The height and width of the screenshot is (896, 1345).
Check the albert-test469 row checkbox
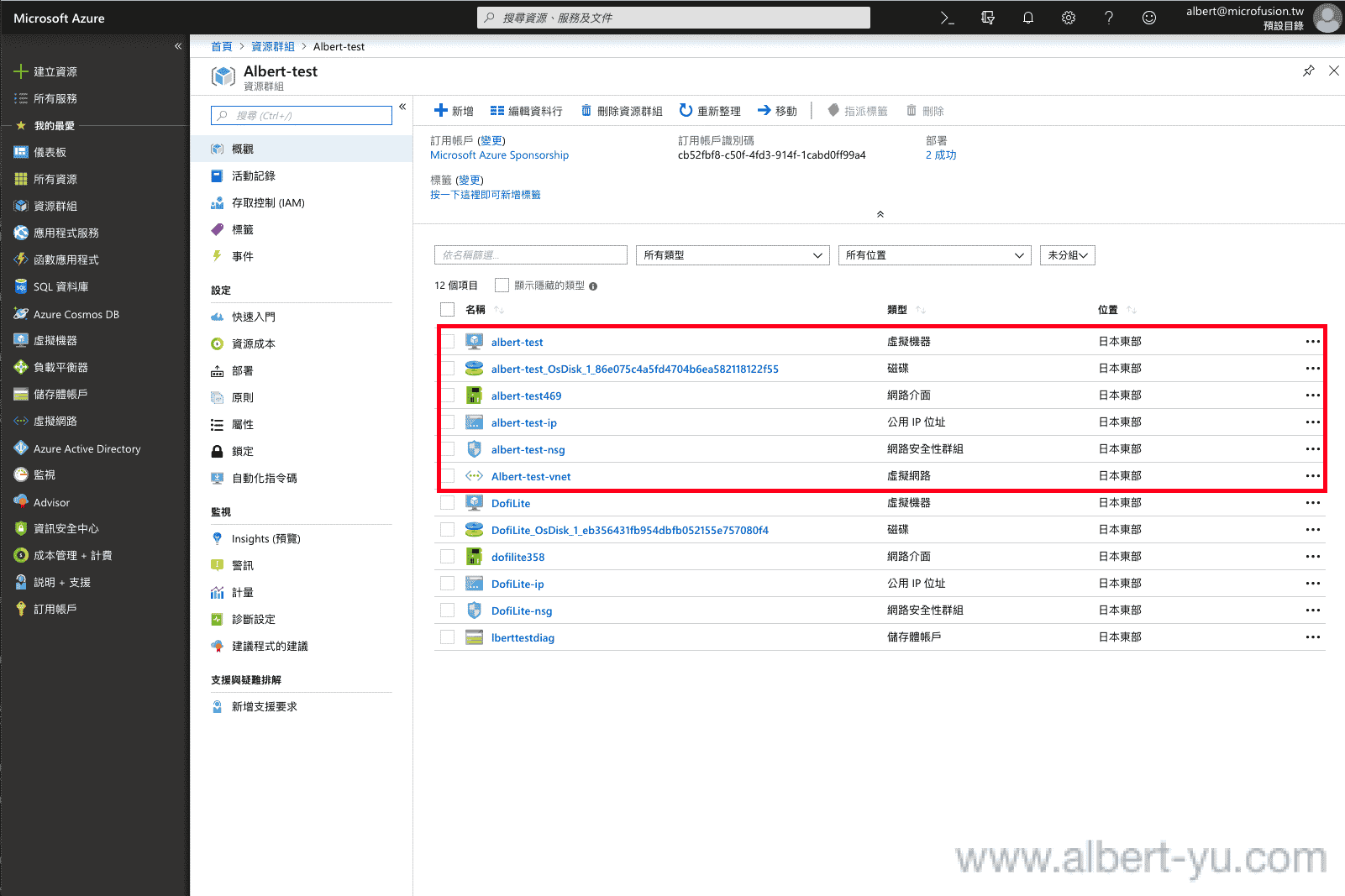tap(447, 396)
